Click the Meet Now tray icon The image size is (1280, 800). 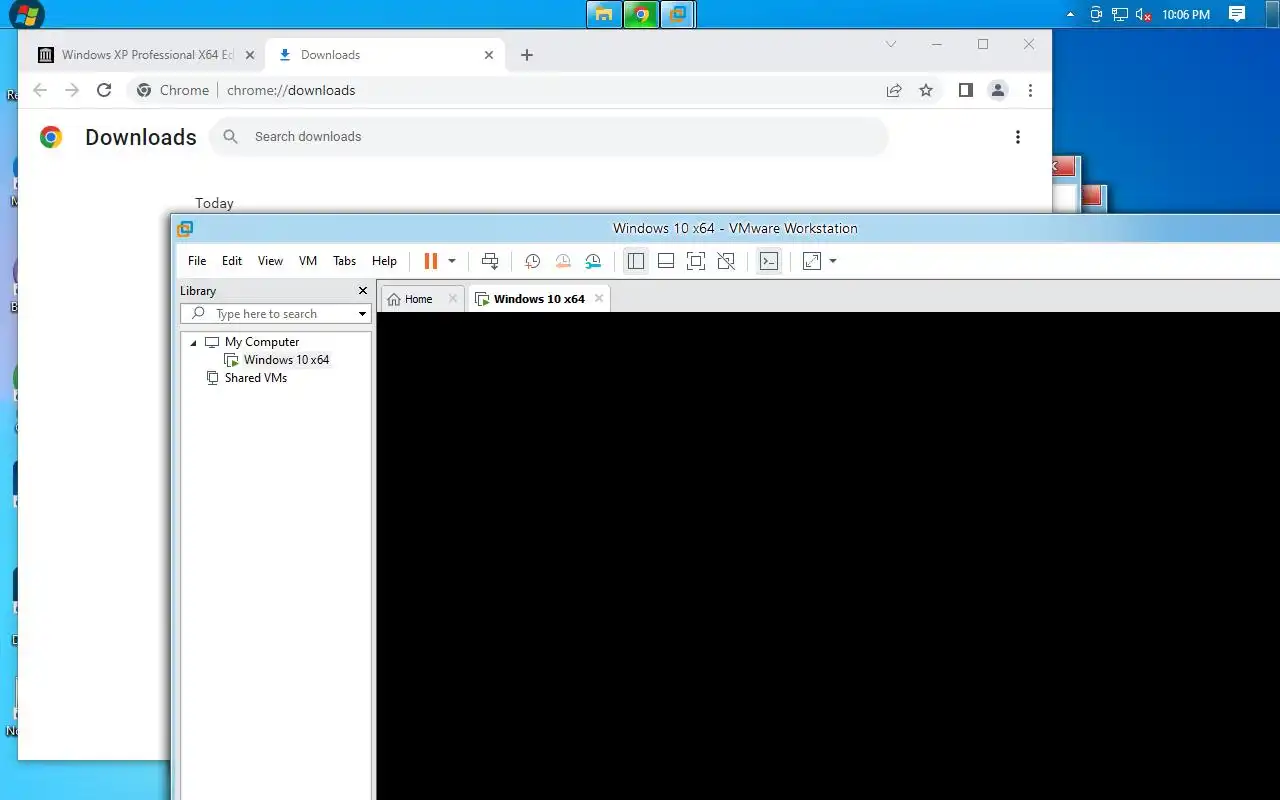coord(1096,15)
